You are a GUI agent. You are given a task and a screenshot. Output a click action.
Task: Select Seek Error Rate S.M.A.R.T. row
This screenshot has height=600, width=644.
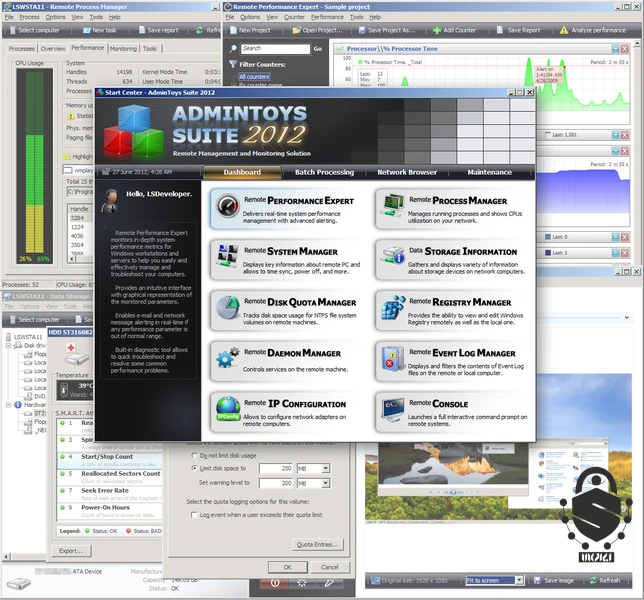tap(110, 494)
